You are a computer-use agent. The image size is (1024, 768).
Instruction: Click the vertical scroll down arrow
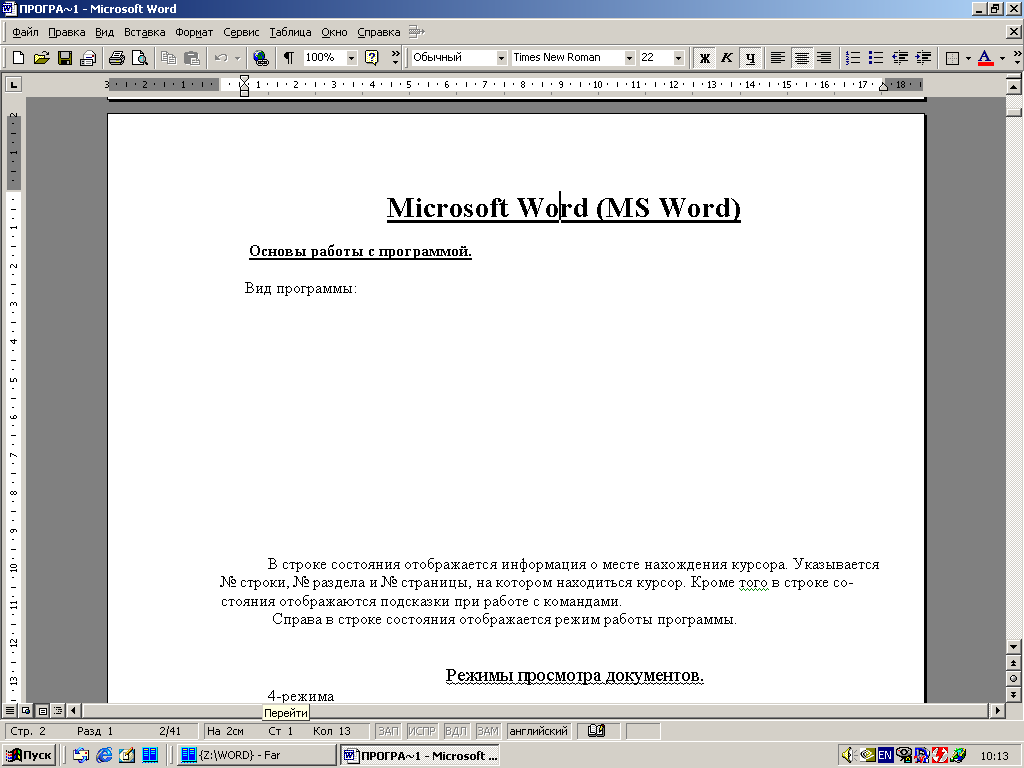1014,647
